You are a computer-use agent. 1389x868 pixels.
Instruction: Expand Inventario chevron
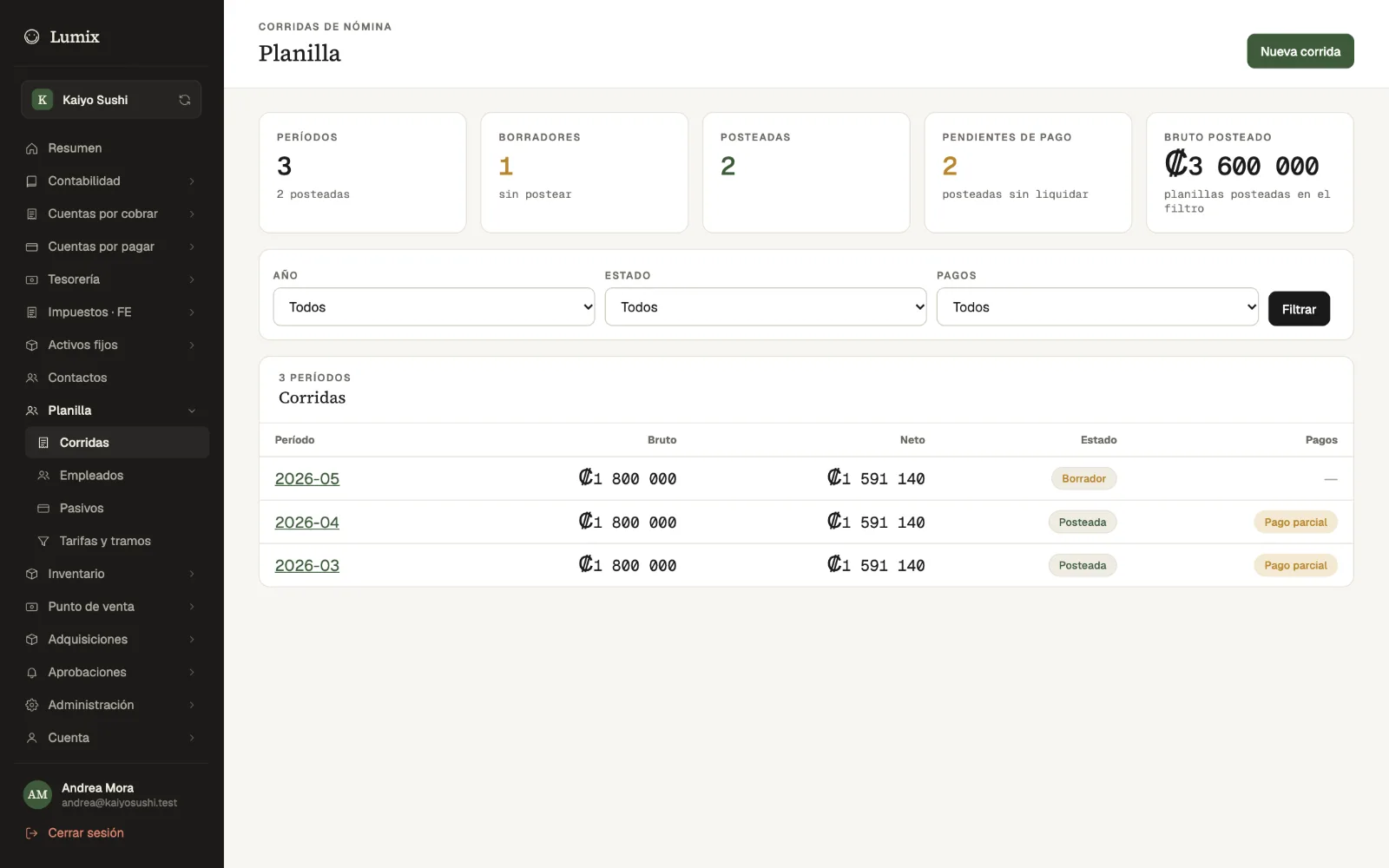click(x=192, y=574)
